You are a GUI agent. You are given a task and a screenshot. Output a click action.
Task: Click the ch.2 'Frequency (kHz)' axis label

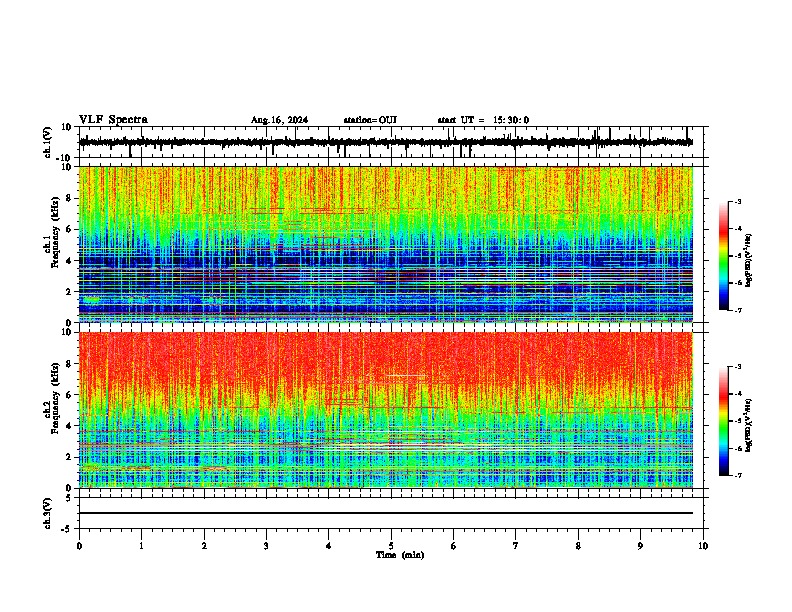pos(55,398)
